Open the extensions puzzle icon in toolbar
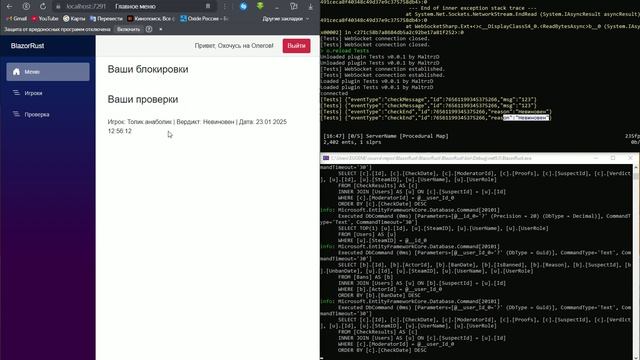640x360 pixels. pos(293,6)
